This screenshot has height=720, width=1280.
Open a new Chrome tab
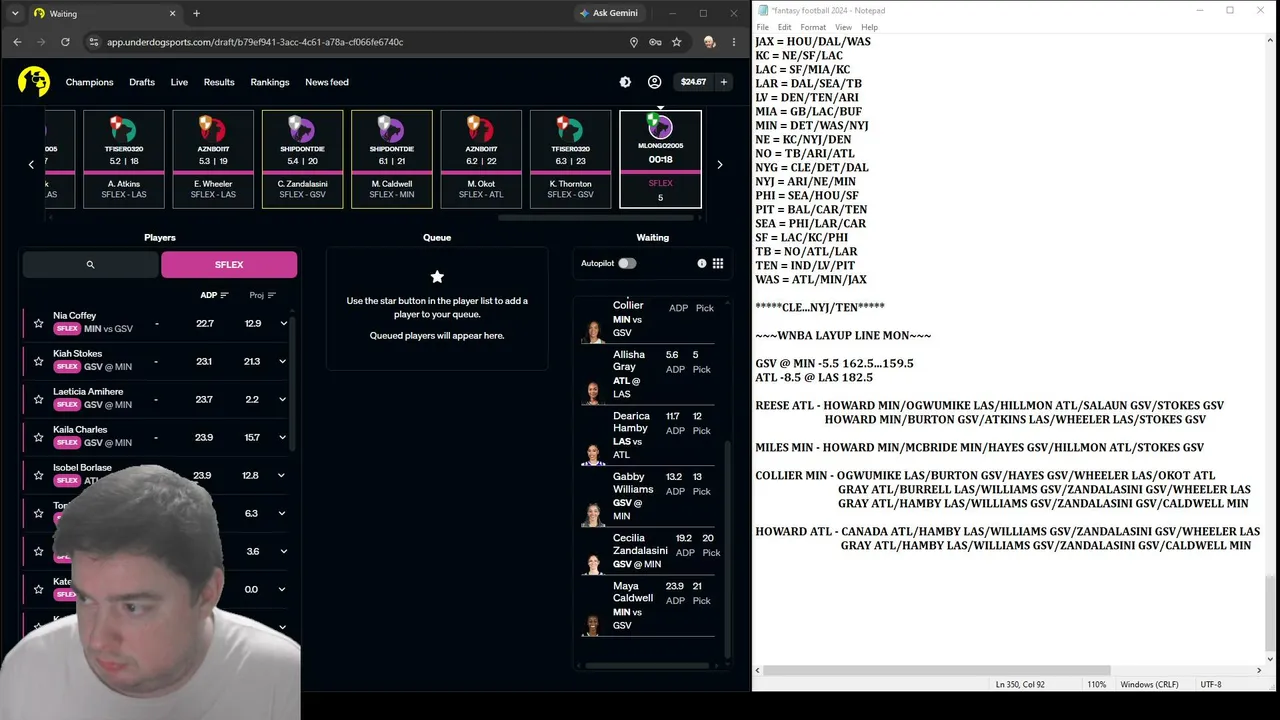[196, 13]
